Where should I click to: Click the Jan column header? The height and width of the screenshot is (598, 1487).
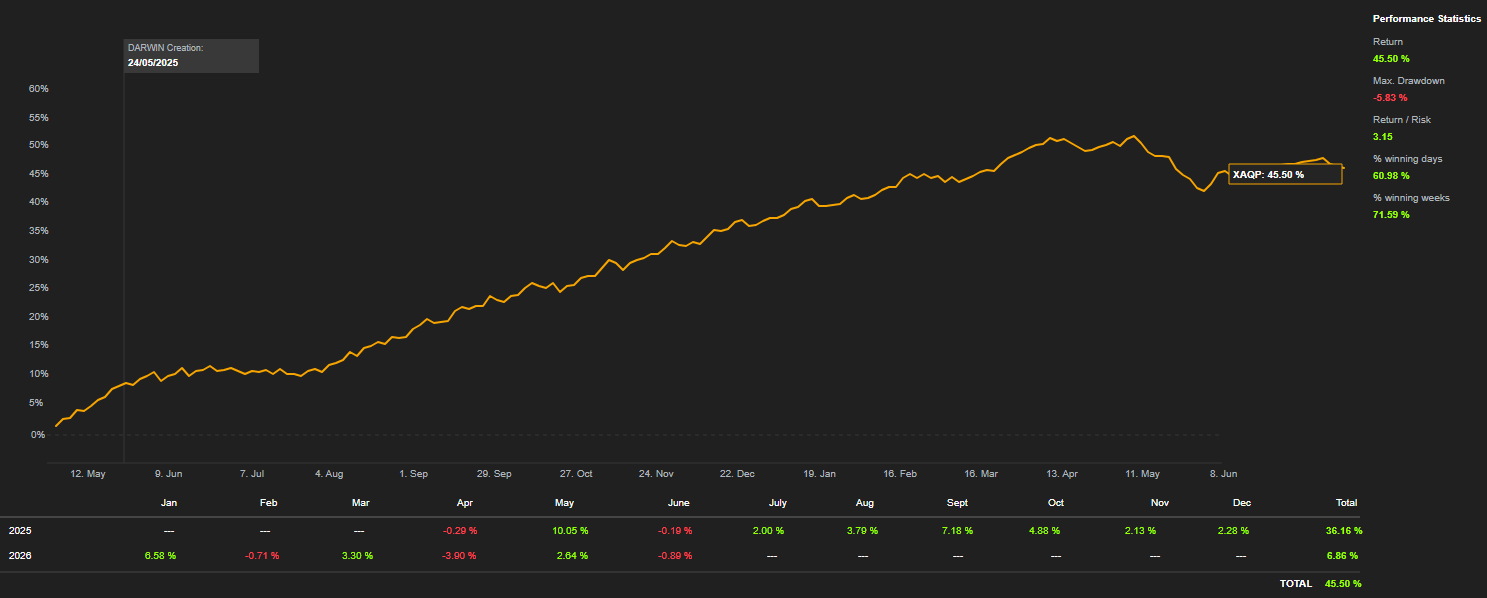coord(169,503)
